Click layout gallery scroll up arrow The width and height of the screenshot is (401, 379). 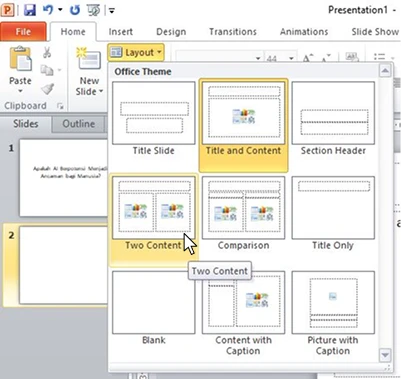[385, 71]
